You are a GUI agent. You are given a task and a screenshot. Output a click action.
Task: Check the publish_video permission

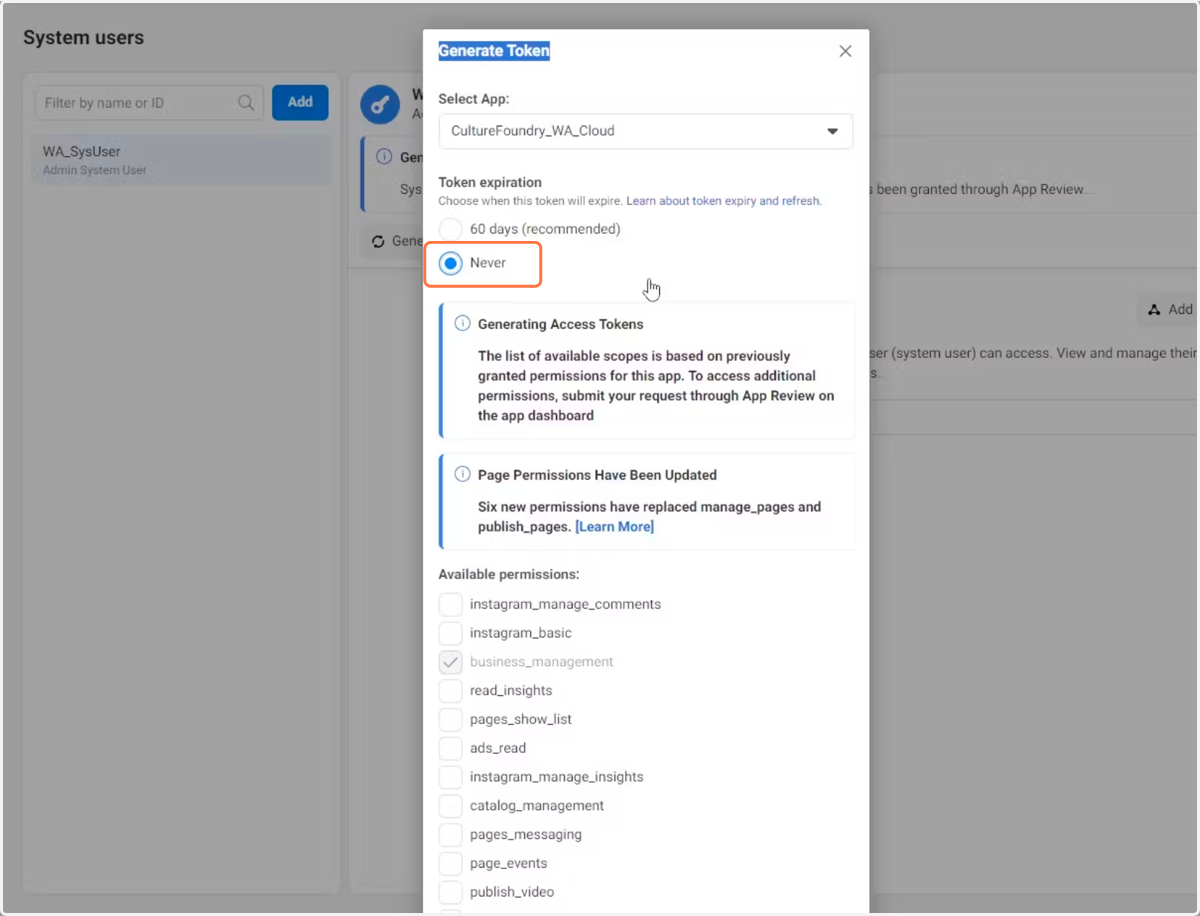(x=451, y=892)
